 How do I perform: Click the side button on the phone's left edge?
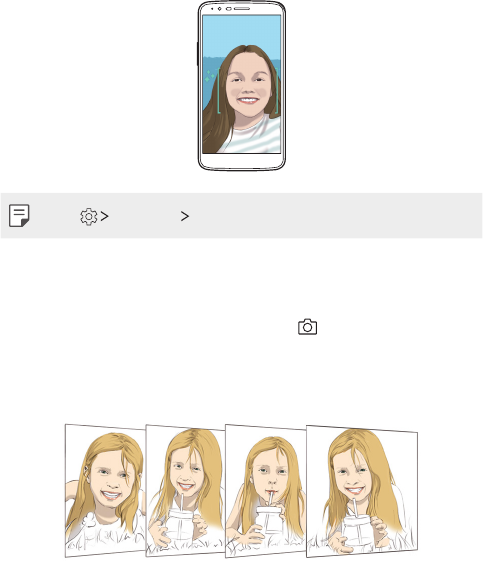[x=197, y=54]
